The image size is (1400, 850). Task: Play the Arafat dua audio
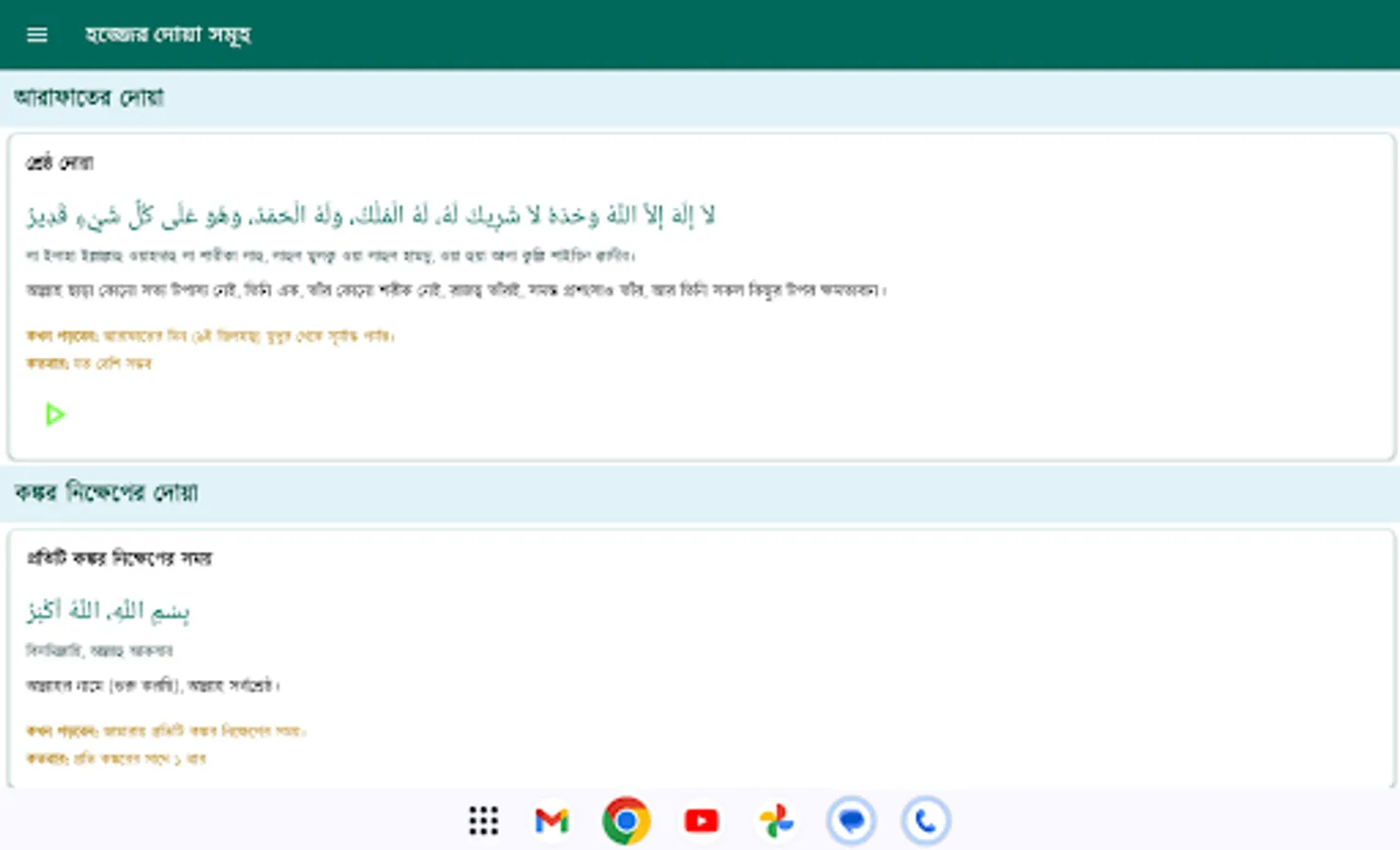tap(54, 415)
